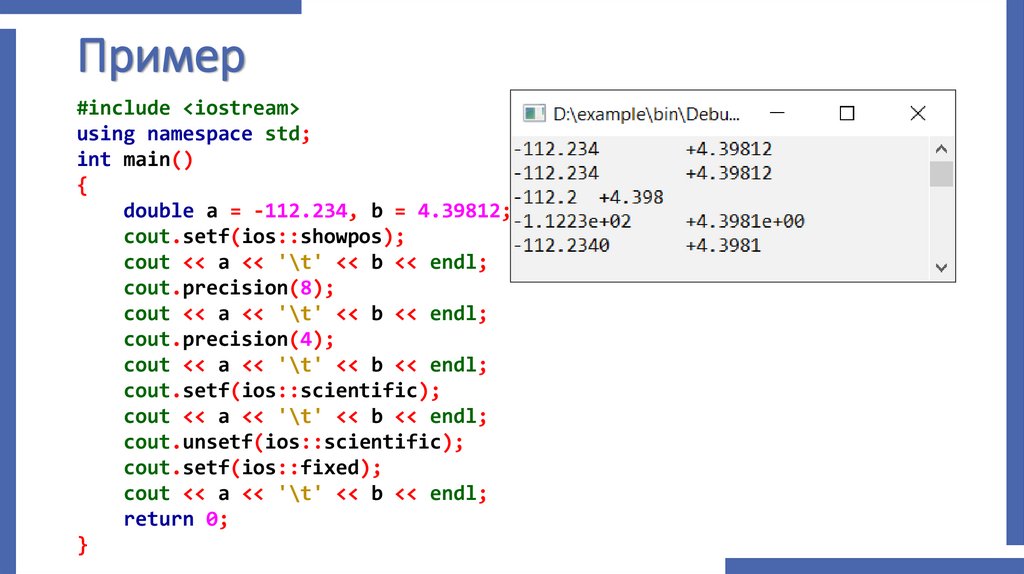Screen dimensions: 1024x574
Task: Click output value +4.398 in console
Action: click(x=631, y=197)
